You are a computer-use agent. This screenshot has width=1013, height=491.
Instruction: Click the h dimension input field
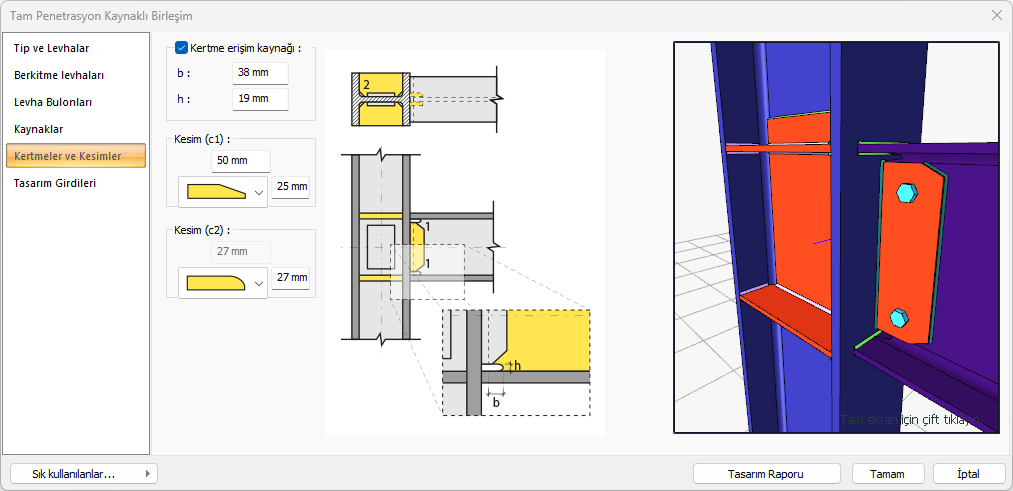[x=260, y=98]
